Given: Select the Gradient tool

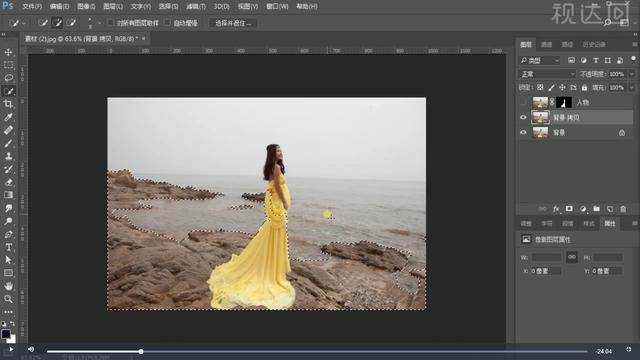Looking at the screenshot, I should [8, 195].
